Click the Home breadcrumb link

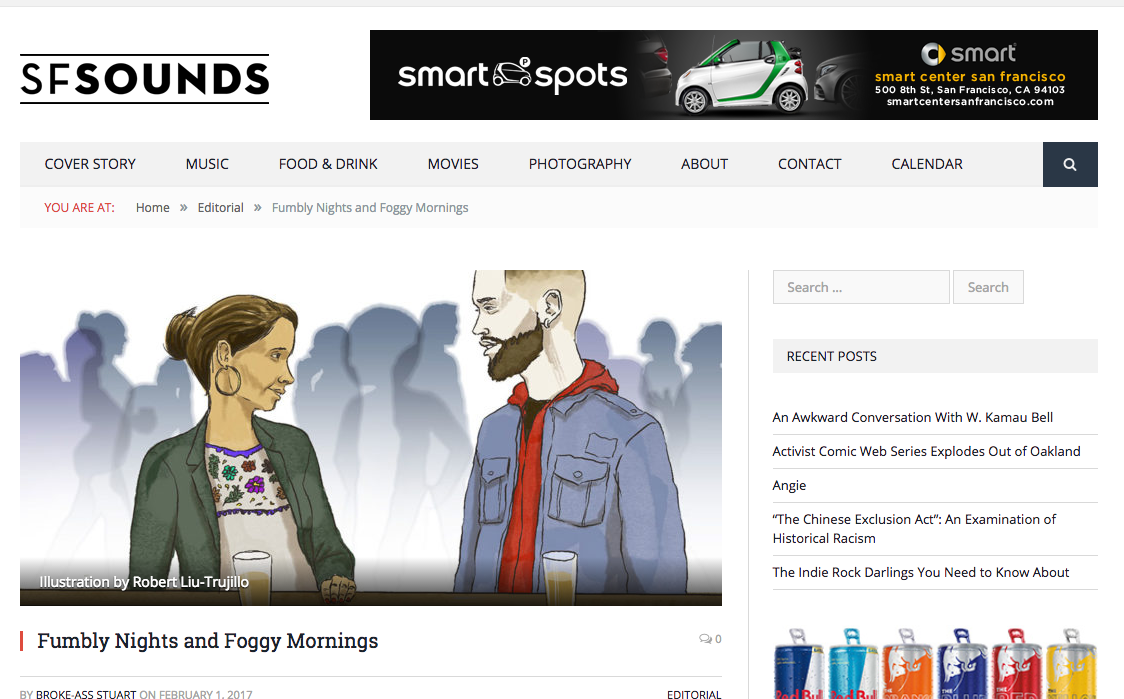click(153, 208)
